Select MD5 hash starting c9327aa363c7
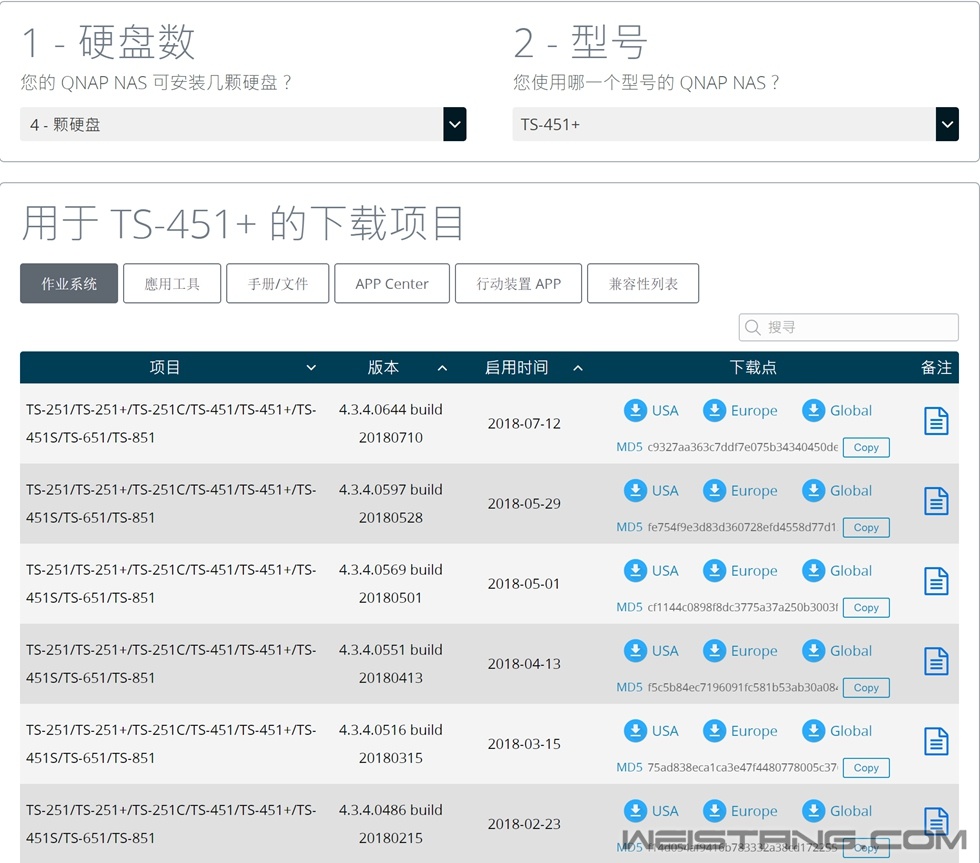 pyautogui.click(x=742, y=447)
